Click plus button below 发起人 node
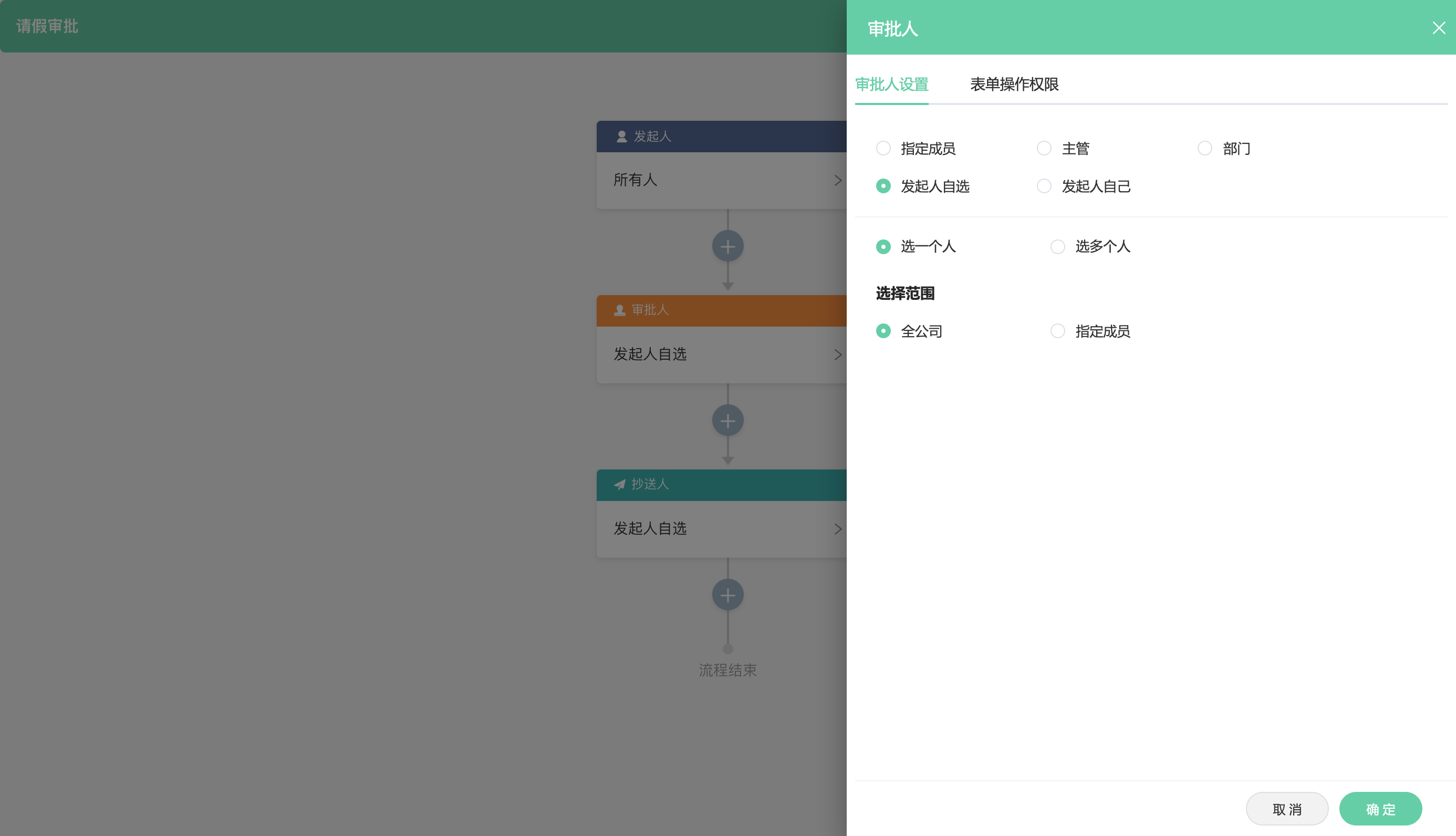 pyautogui.click(x=727, y=246)
